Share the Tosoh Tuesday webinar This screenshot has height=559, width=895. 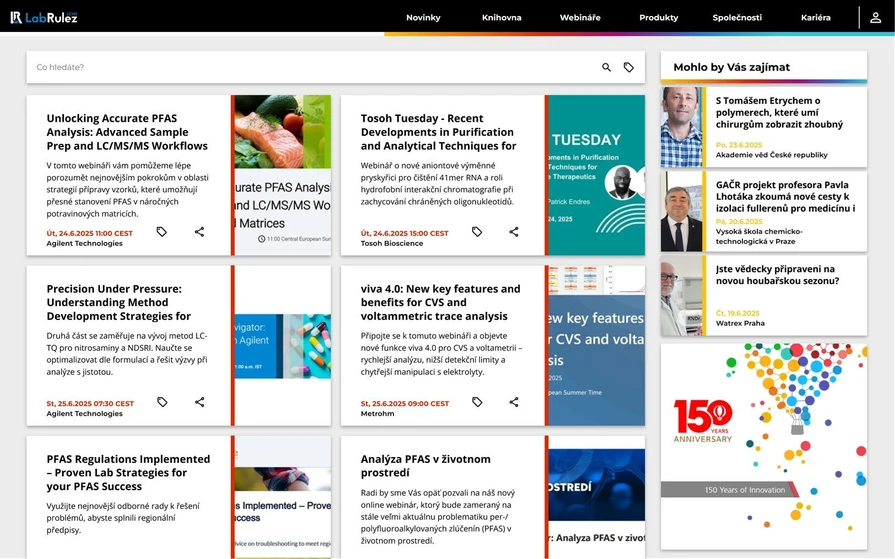point(514,232)
